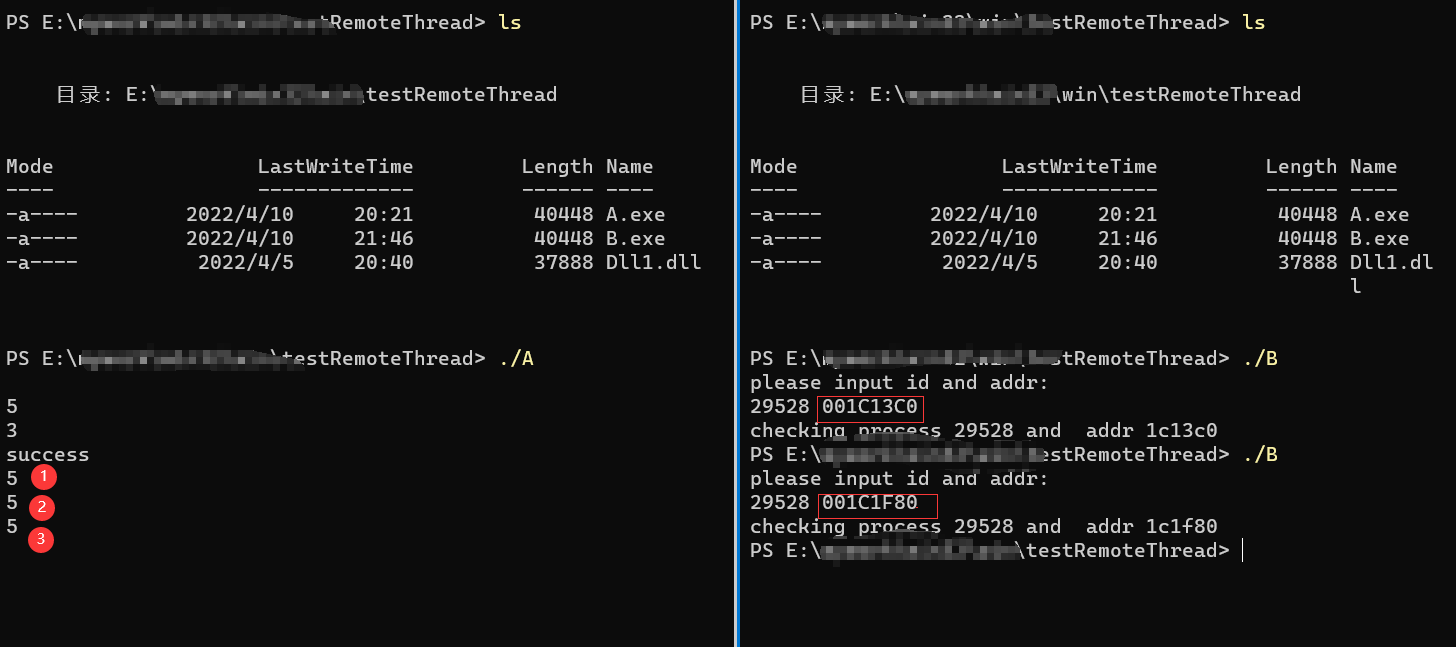The width and height of the screenshot is (1456, 647).
Task: Click Dll1.dll in the left pane listing
Action: pos(653,263)
